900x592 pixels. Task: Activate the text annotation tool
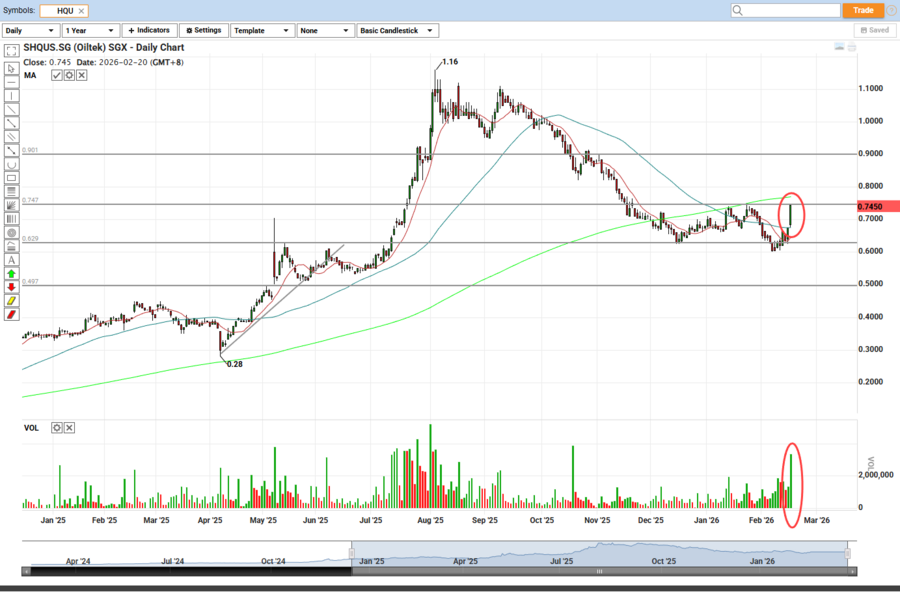tap(11, 259)
